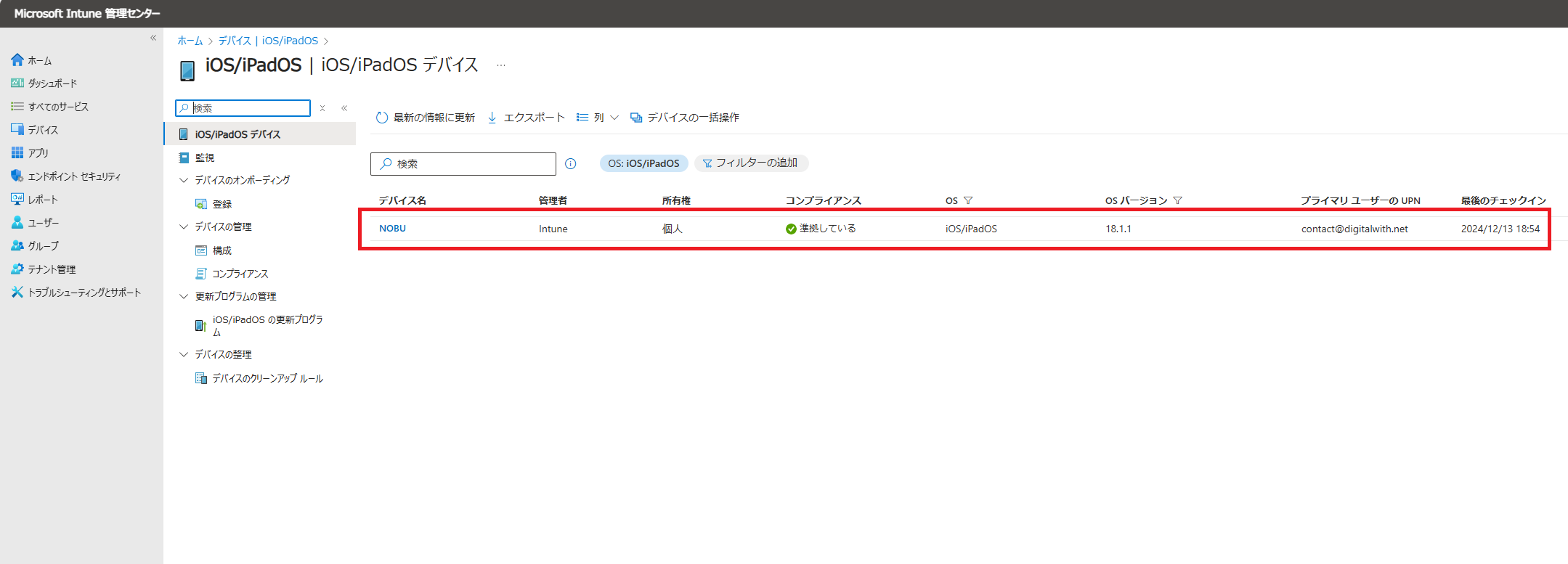Click the デバイスの一括操作 icon
Viewport: 1568px width, 564px height.
click(x=636, y=118)
